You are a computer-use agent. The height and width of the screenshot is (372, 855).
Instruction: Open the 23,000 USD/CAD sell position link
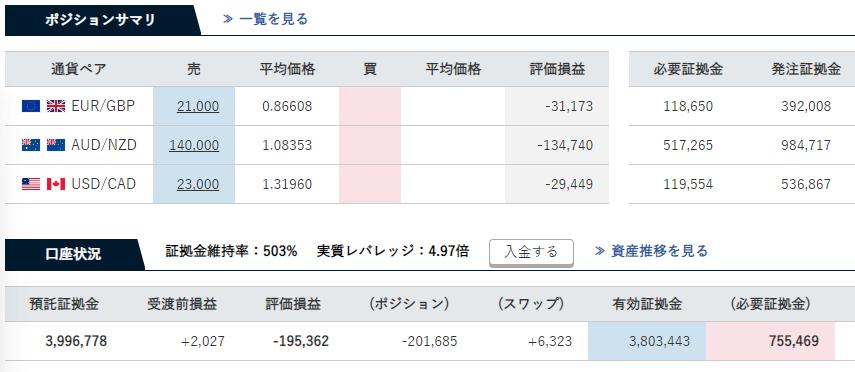click(x=198, y=185)
